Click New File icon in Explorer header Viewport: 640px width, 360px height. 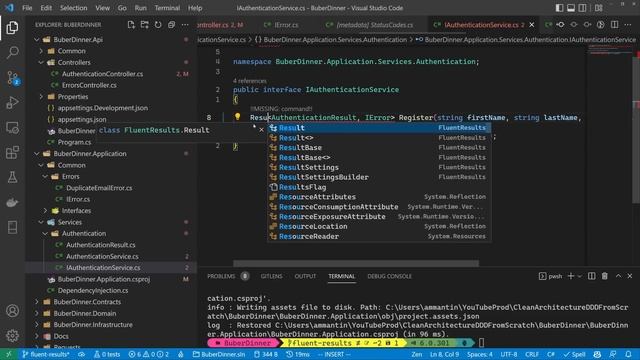coord(131,24)
